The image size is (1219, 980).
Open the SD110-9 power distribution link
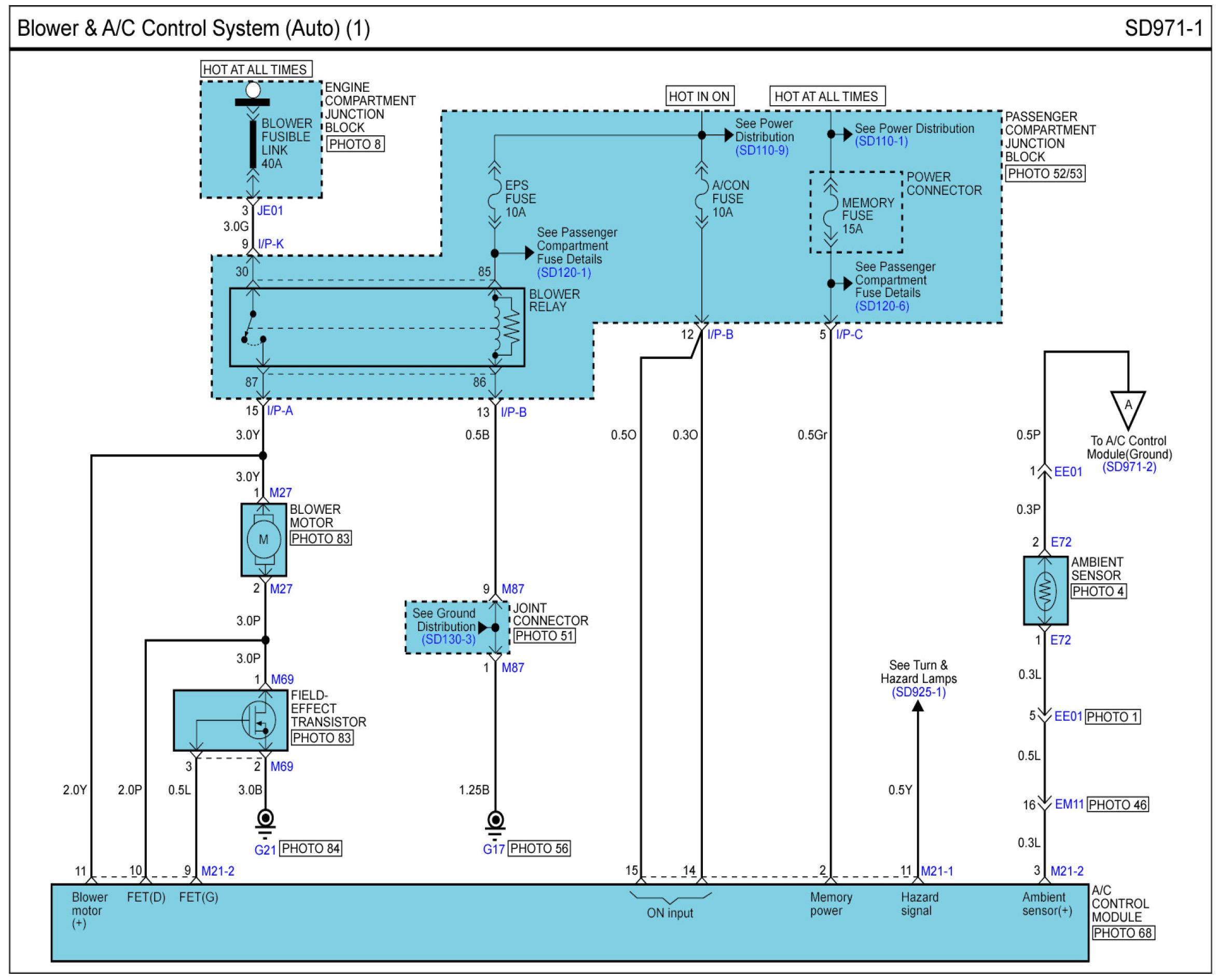point(761,150)
